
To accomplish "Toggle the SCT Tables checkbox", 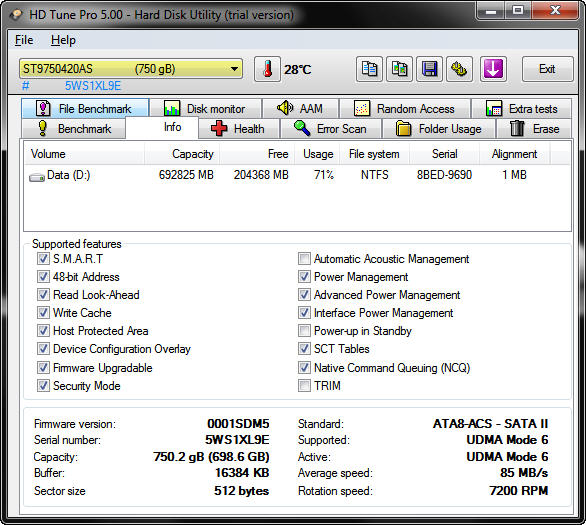I will pos(304,349).
